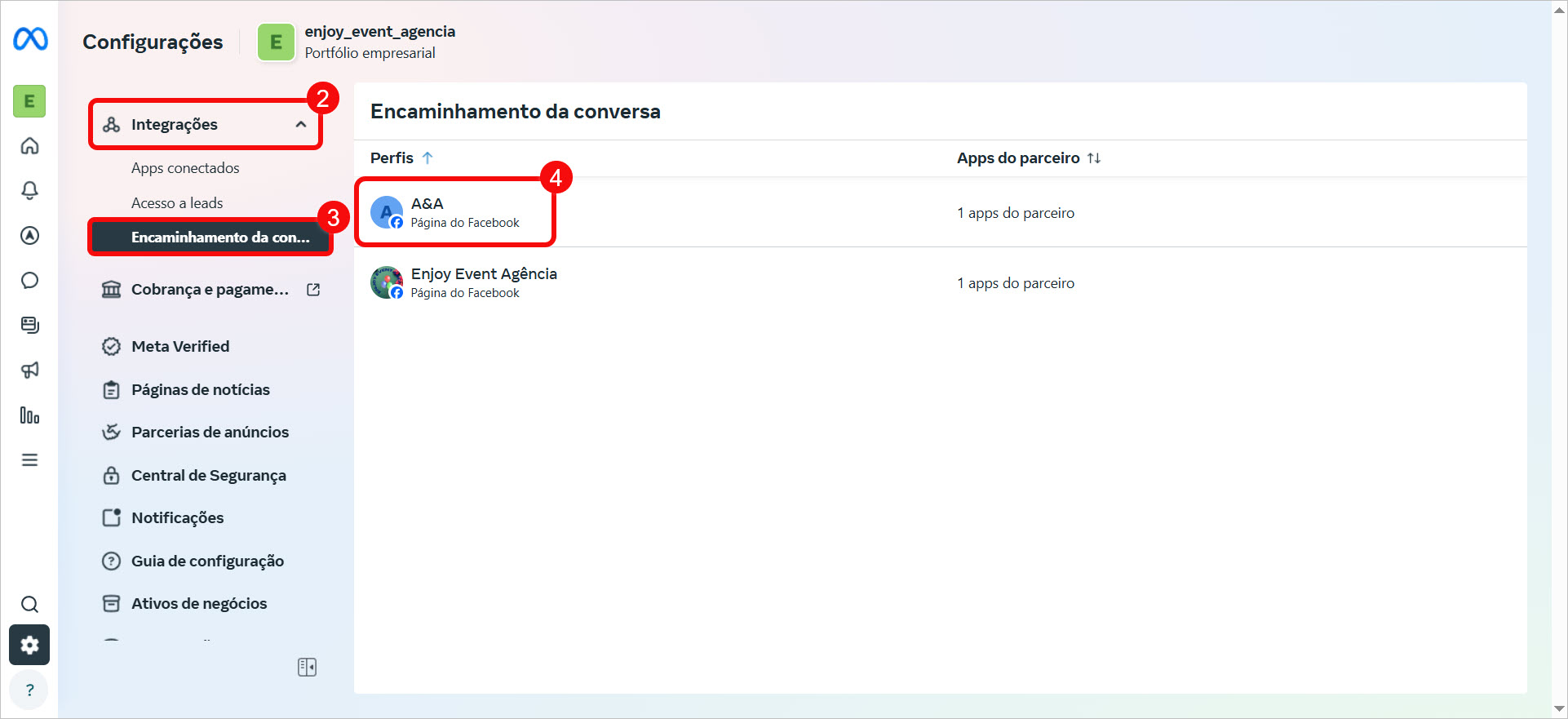Select the A&A Facebook page row

941,213
